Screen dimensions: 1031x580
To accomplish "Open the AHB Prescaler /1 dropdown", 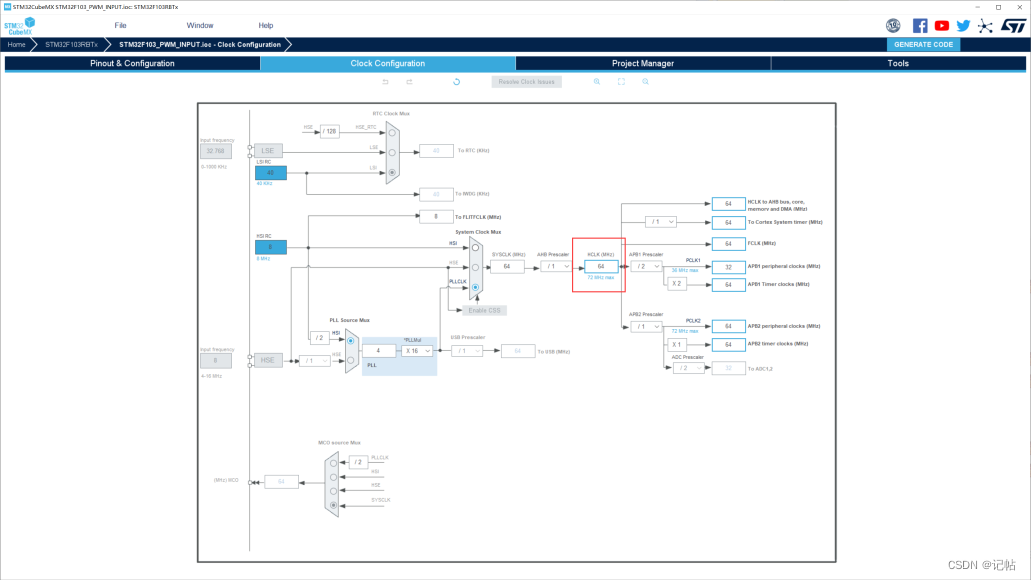I will 556,266.
